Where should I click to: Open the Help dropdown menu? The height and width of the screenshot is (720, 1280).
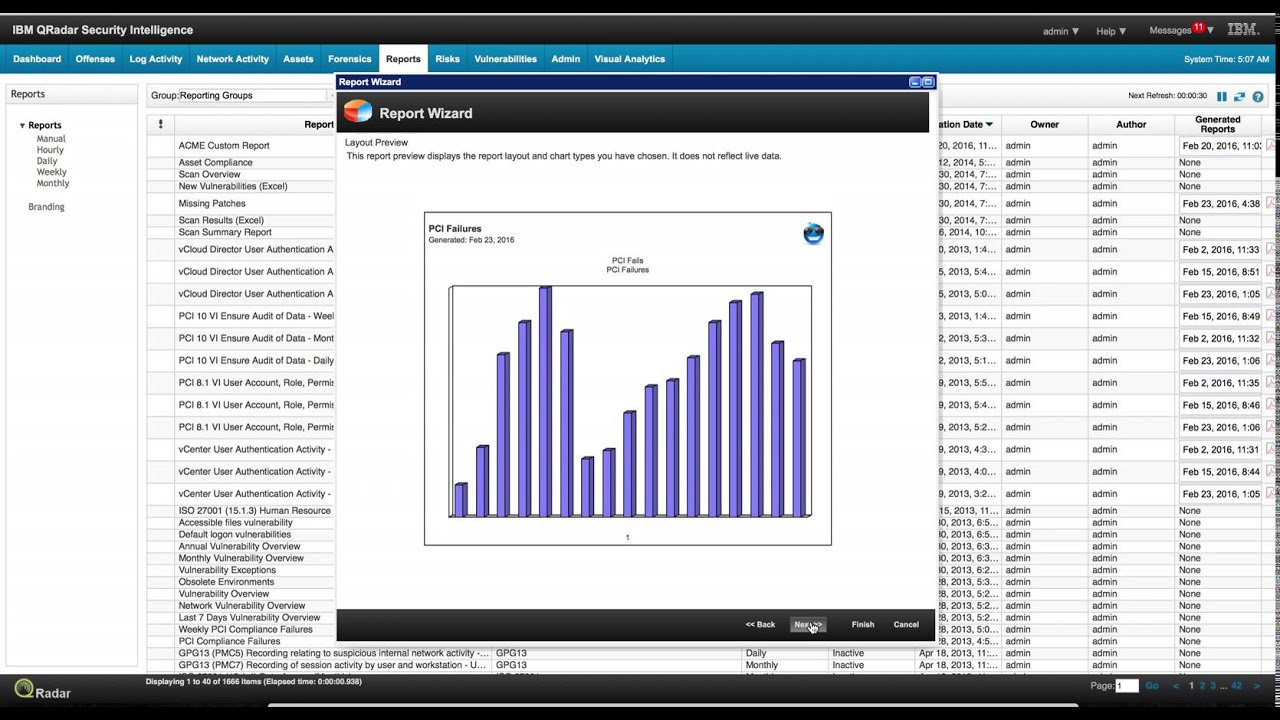1111,31
